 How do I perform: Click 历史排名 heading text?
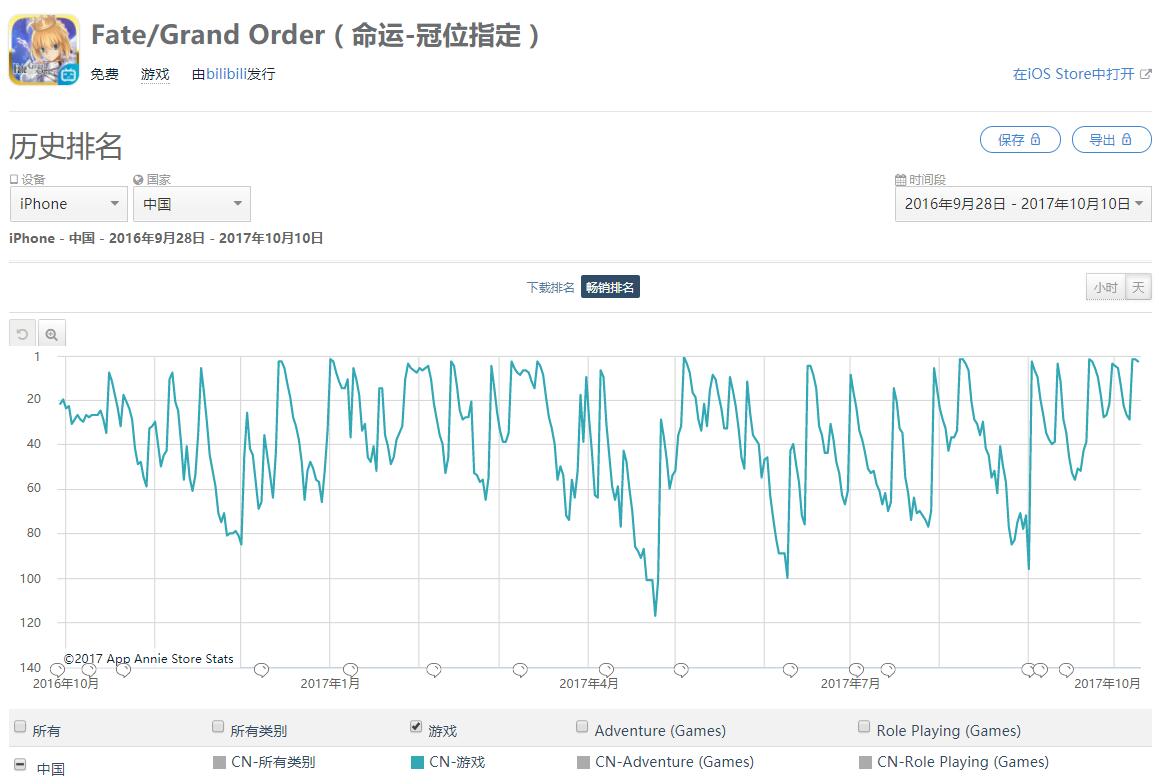pos(66,146)
